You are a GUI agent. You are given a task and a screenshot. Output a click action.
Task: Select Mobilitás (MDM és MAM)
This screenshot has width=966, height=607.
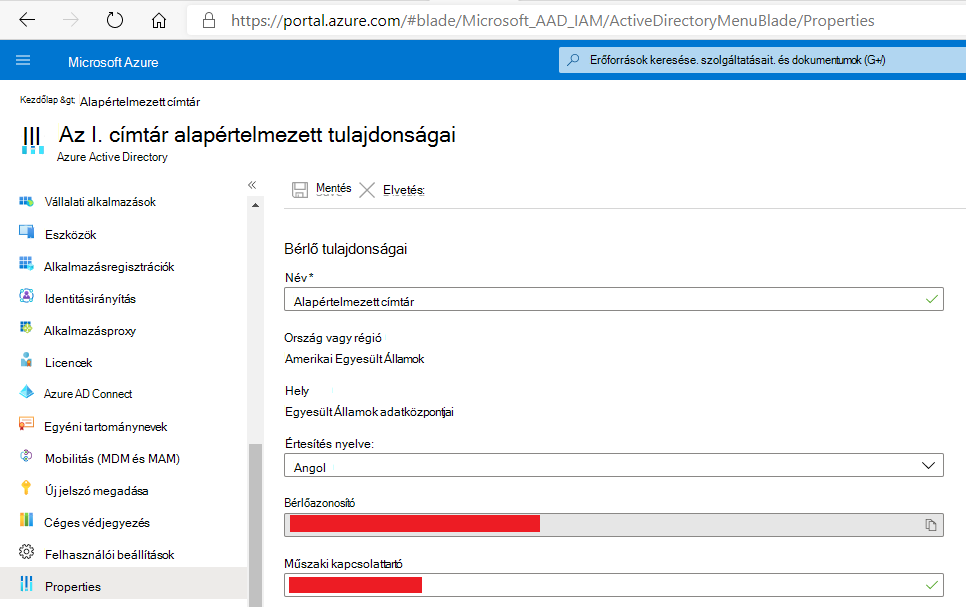point(112,459)
